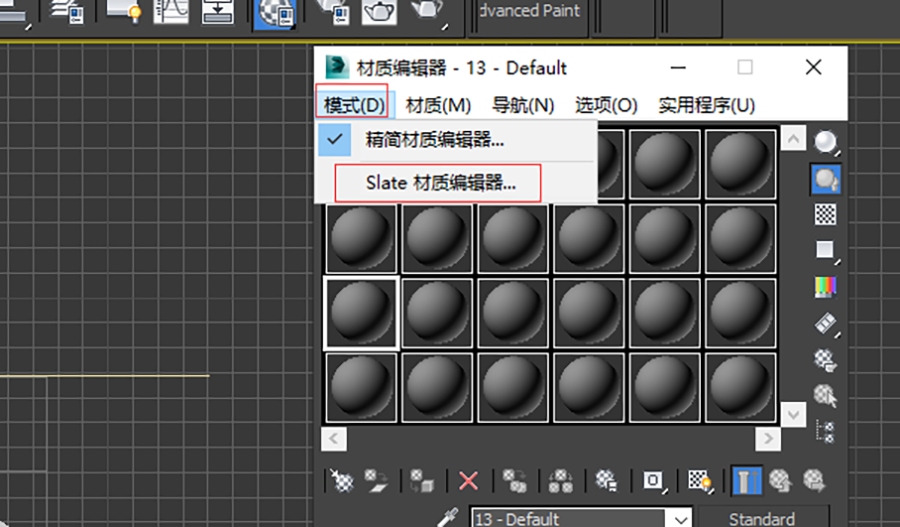Click the Put to Library icon
This screenshot has width=900, height=527.
point(606,480)
